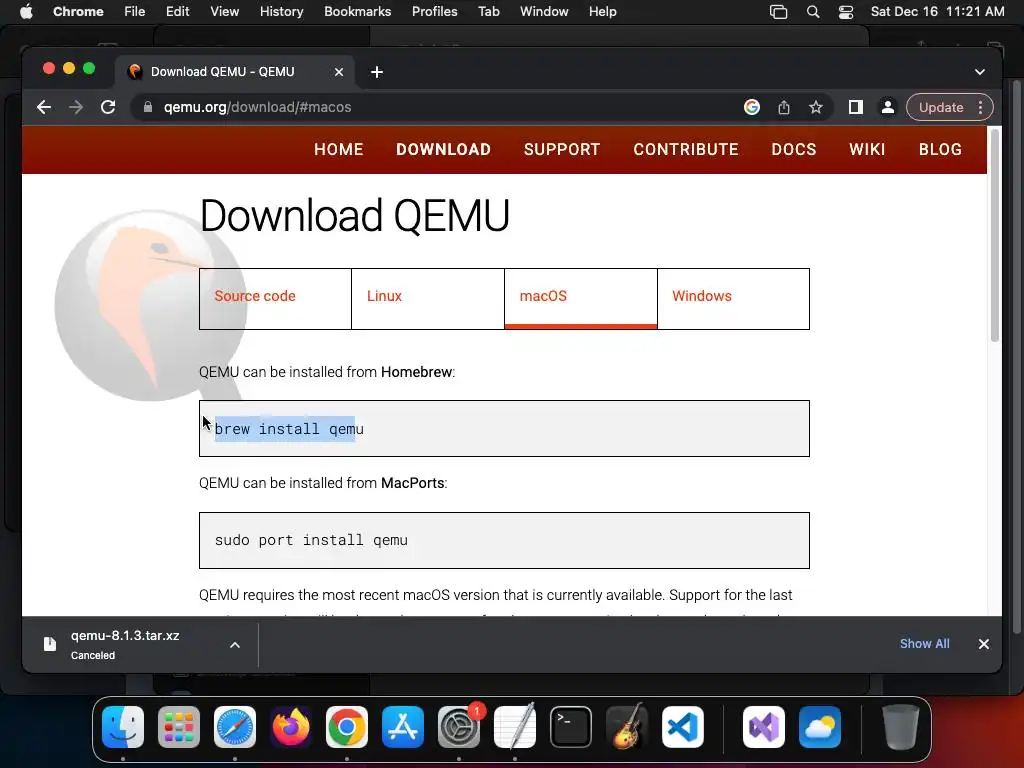Open the DOWNLOAD nav link
Viewport: 1024px width, 768px height.
pyautogui.click(x=443, y=150)
